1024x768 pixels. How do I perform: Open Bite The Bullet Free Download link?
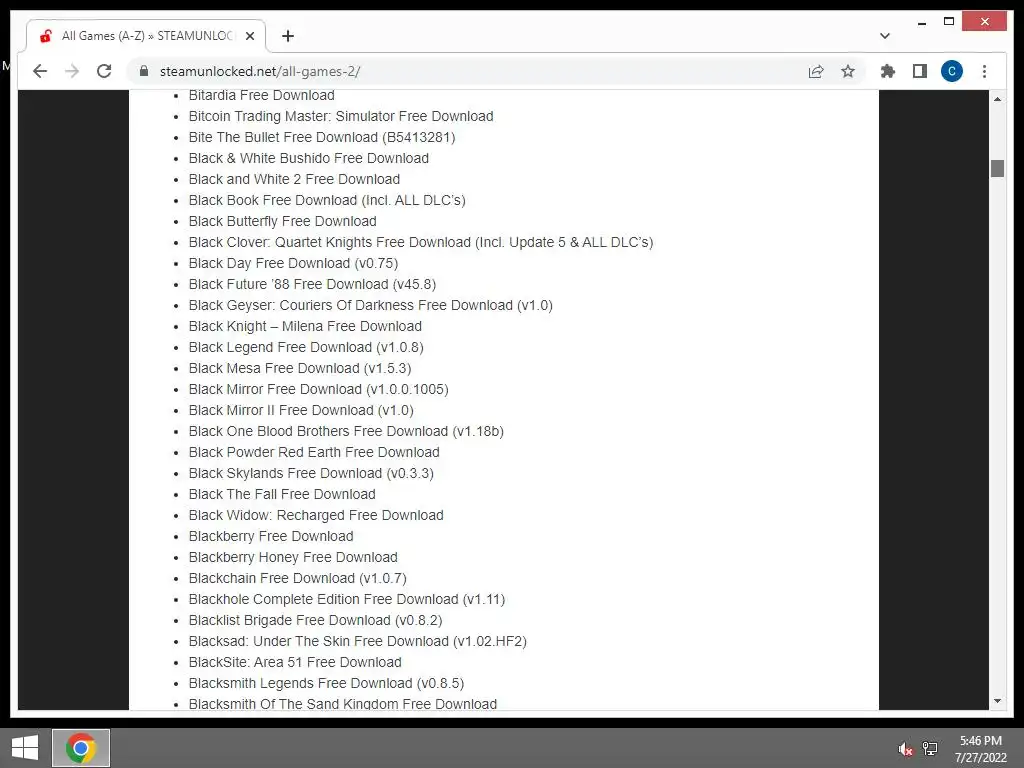[322, 137]
